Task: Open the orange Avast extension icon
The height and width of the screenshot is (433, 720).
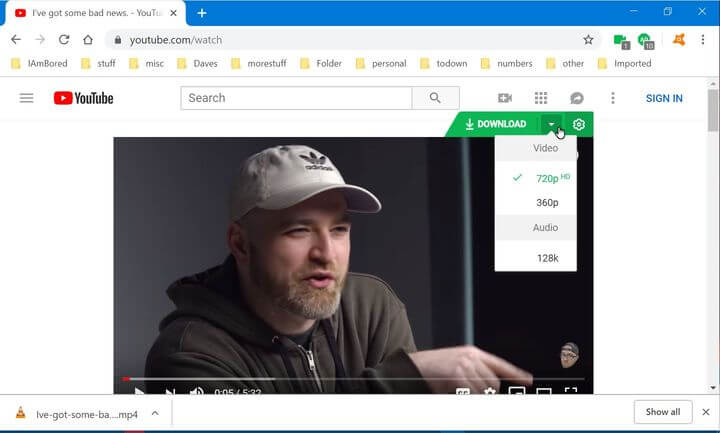Action: 679,40
